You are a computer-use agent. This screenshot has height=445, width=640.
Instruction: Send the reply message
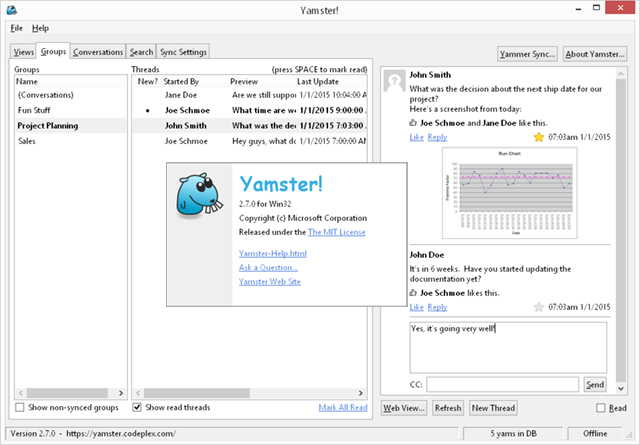pyautogui.click(x=595, y=385)
